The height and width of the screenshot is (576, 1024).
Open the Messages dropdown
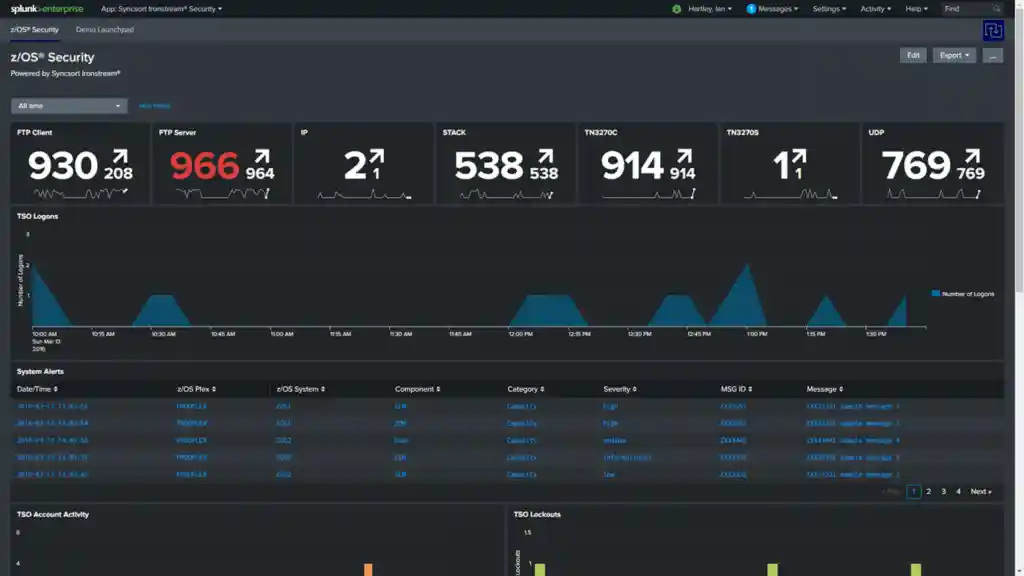[778, 9]
